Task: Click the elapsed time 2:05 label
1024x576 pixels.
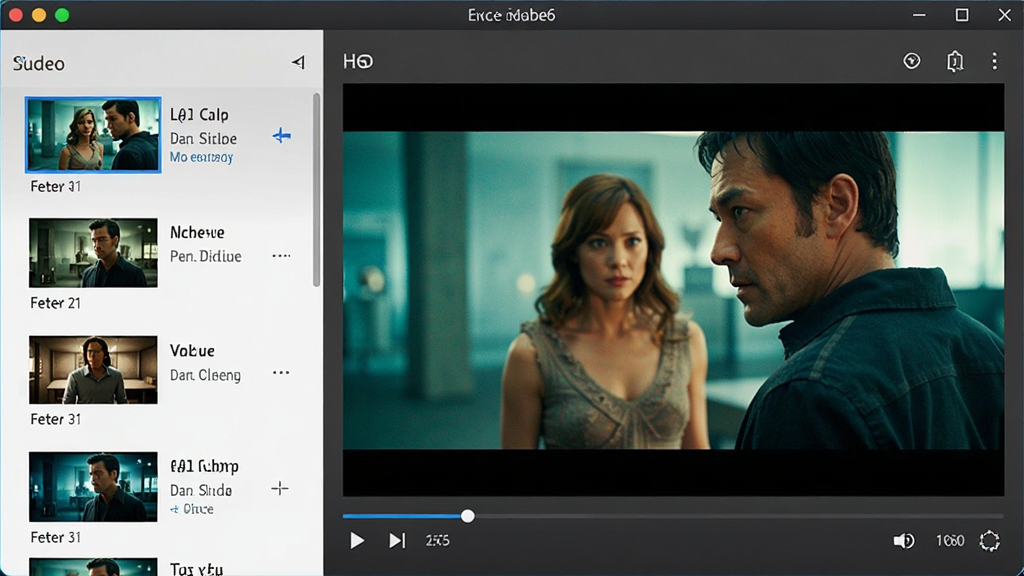Action: (x=438, y=541)
